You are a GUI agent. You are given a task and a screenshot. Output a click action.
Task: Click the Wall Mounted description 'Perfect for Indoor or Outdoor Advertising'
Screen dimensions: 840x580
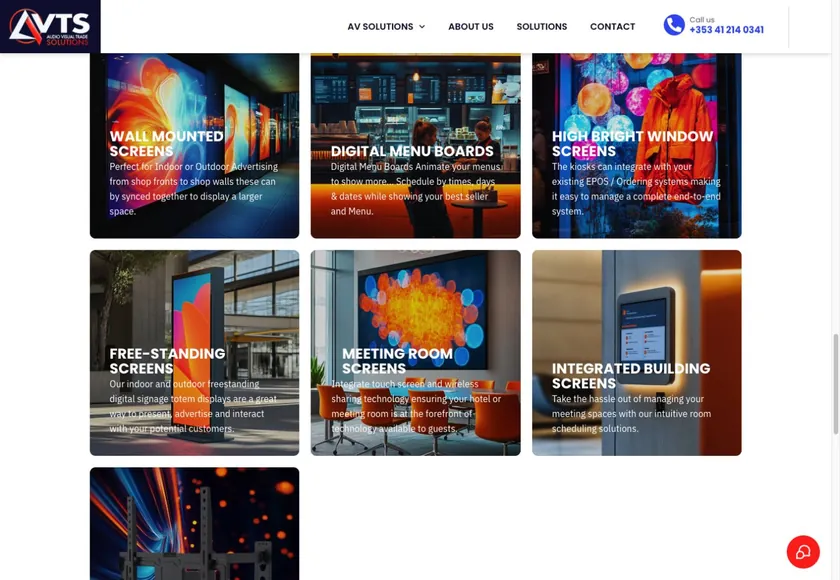[194, 167]
